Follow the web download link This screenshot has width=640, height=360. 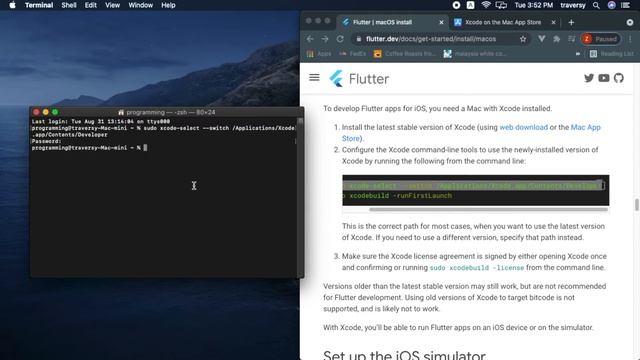coord(524,127)
